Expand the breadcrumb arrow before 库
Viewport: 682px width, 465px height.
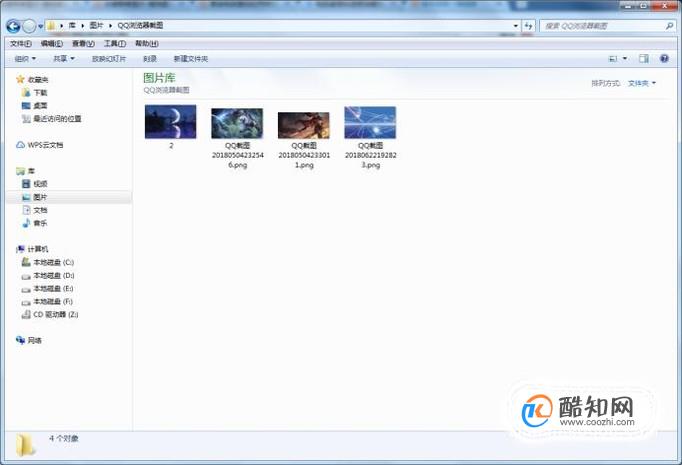click(x=61, y=26)
